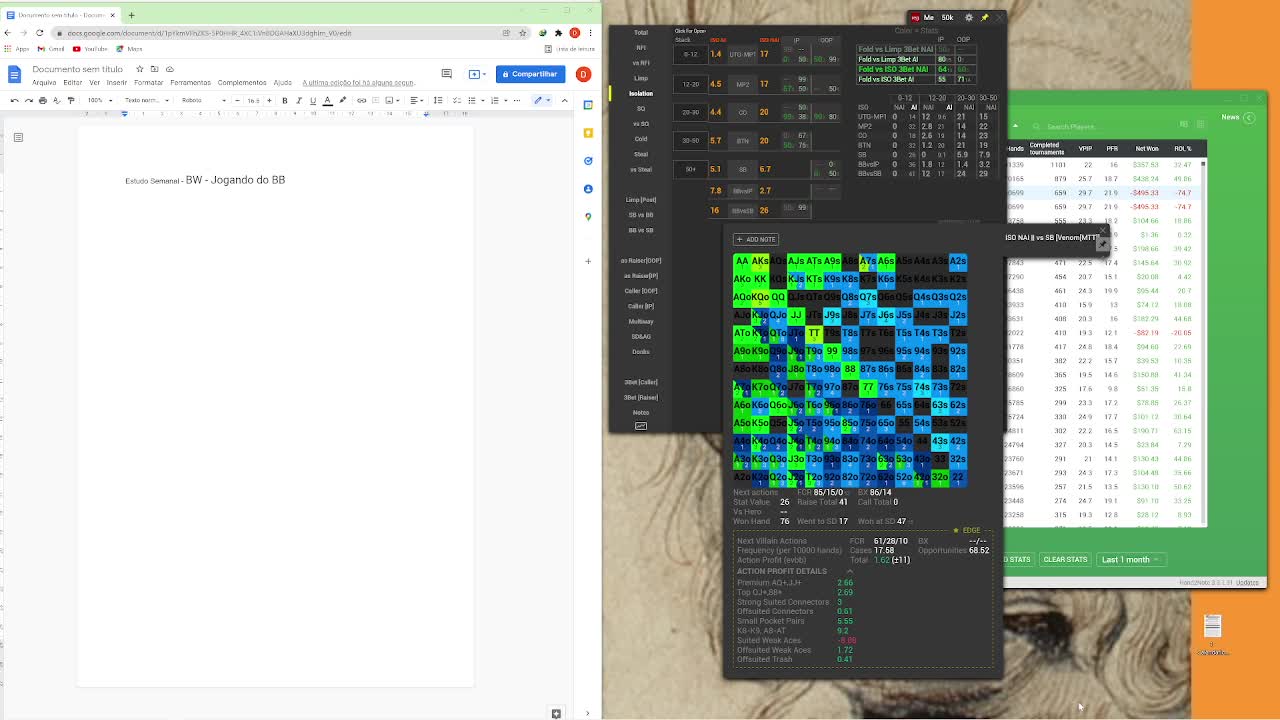Open Google Tasks in side panel
The height and width of the screenshot is (720, 1280).
click(588, 160)
